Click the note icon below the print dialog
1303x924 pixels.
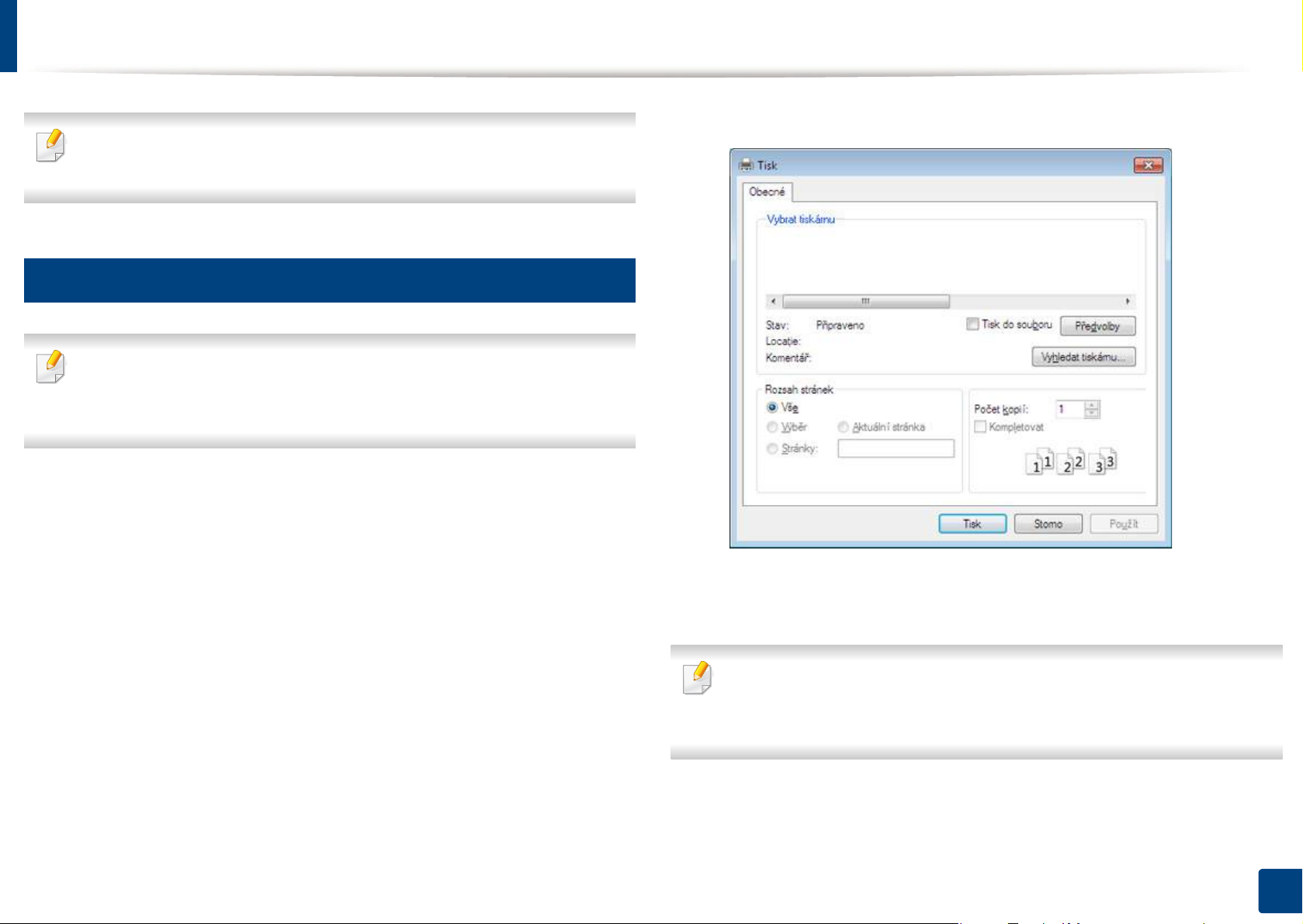[x=697, y=678]
